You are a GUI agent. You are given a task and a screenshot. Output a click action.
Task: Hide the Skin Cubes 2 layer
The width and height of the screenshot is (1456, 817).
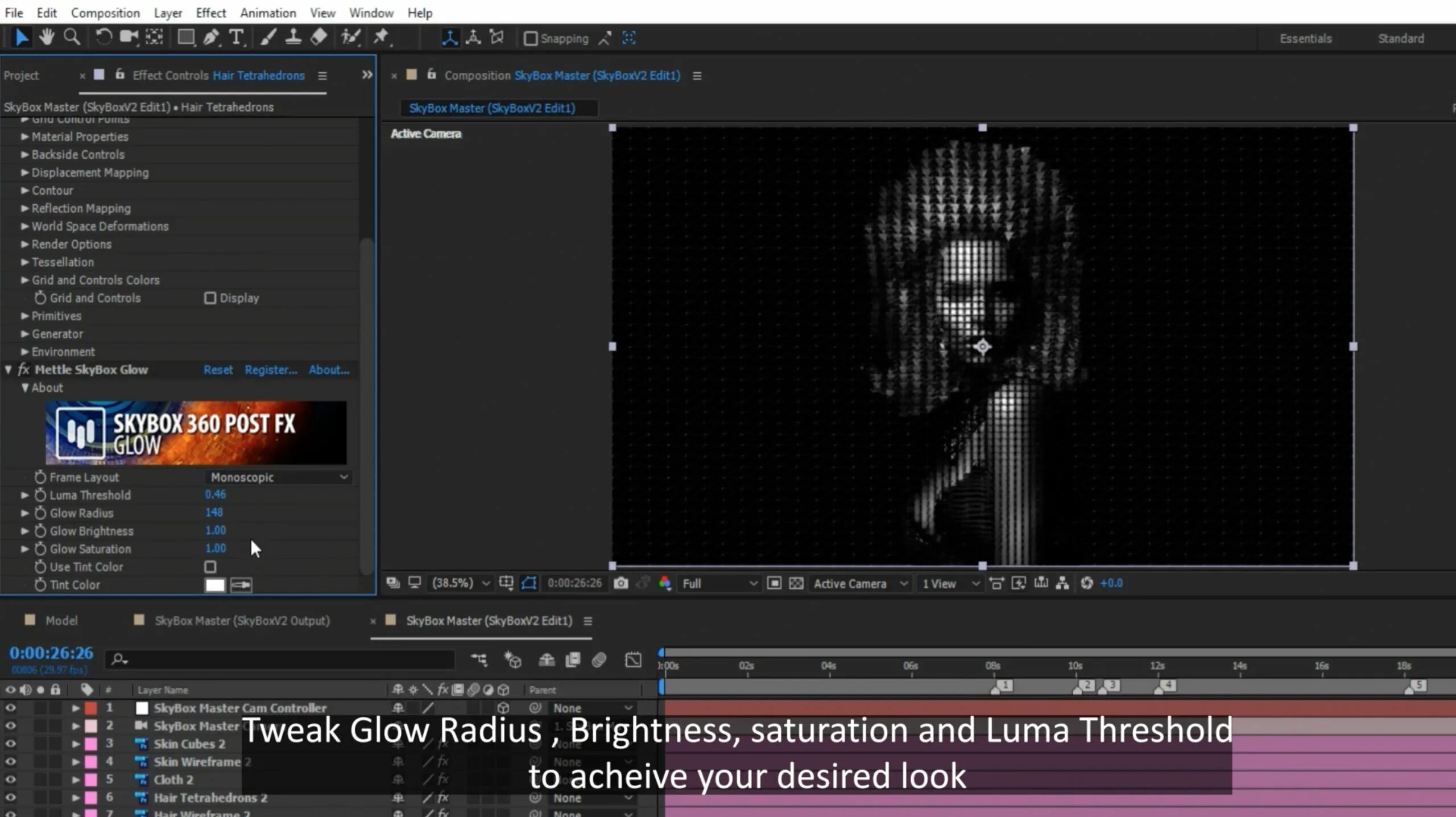[x=10, y=744]
